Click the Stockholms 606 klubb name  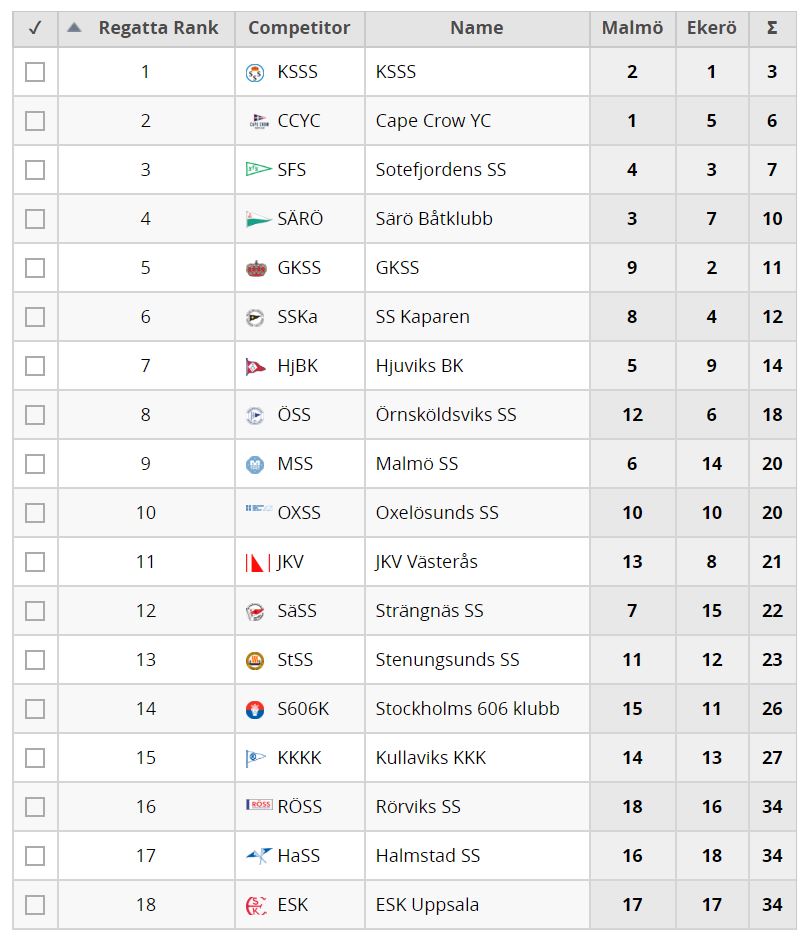tap(467, 709)
